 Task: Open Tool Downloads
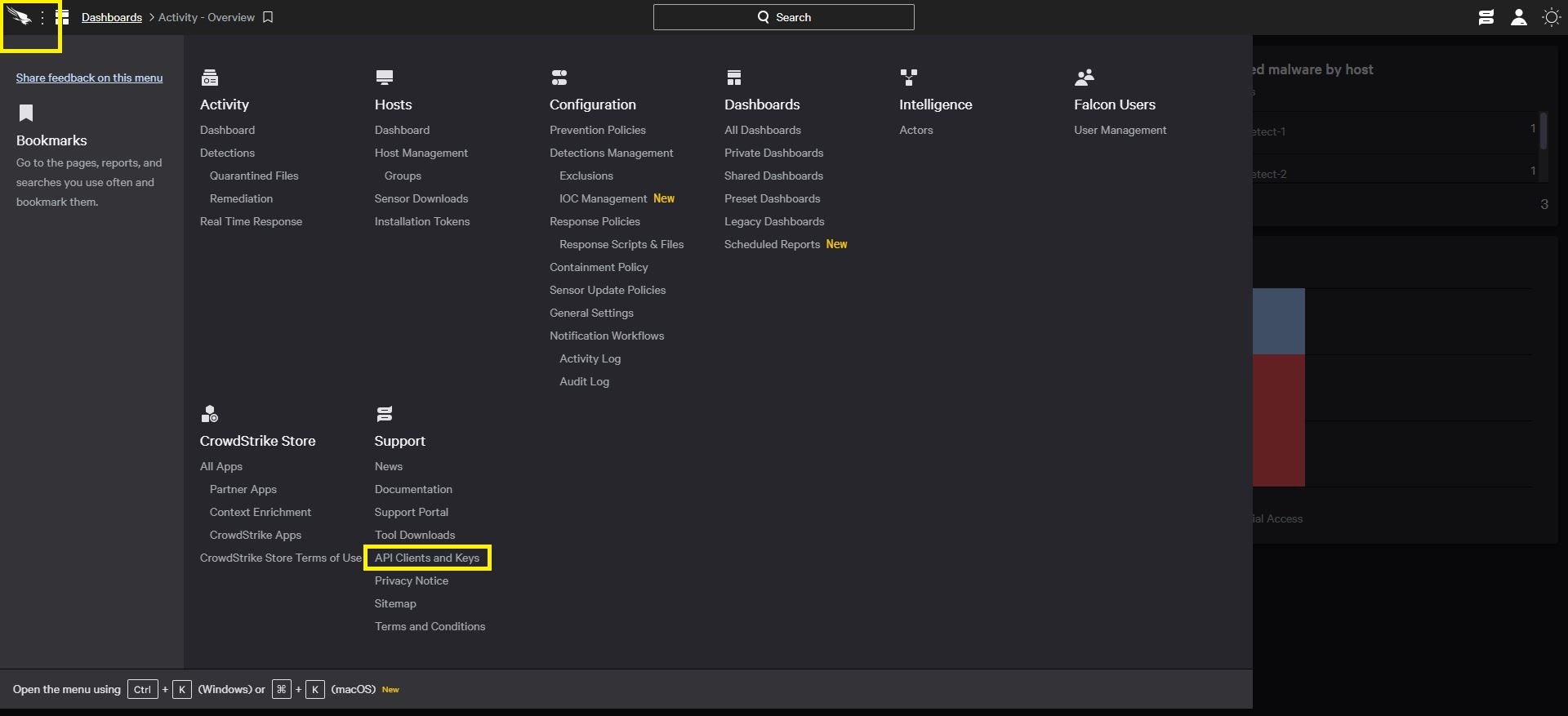(415, 535)
